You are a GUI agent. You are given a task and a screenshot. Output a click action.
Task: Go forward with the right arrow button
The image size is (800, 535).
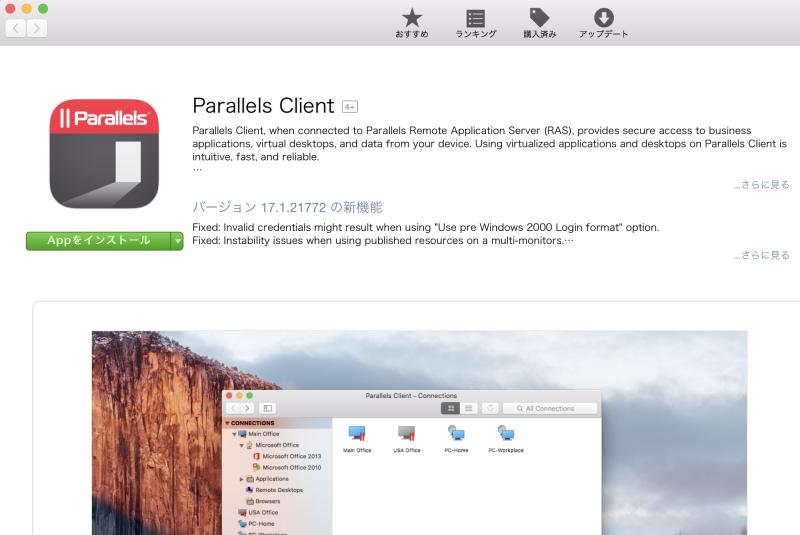click(x=37, y=28)
